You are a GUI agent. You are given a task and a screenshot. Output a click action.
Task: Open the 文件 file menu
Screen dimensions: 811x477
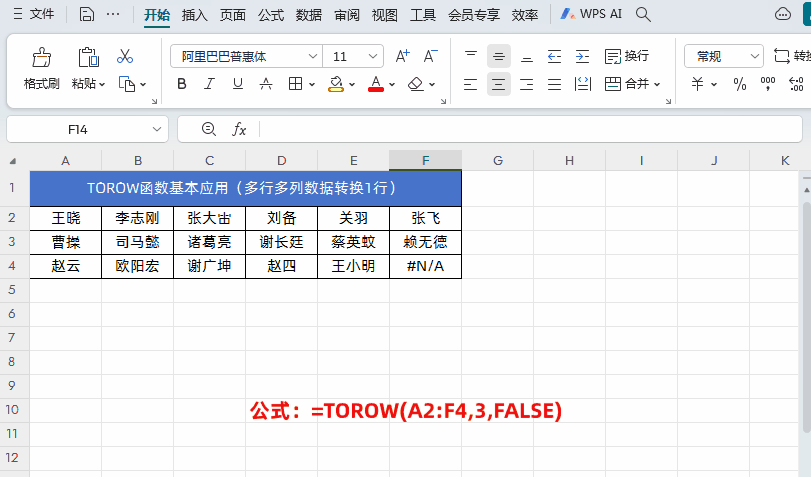pyautogui.click(x=33, y=14)
